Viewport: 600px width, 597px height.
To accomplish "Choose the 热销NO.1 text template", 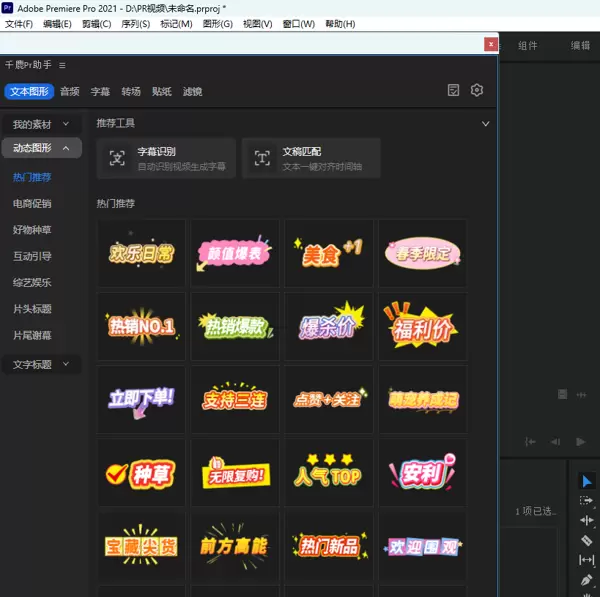I will (x=141, y=326).
